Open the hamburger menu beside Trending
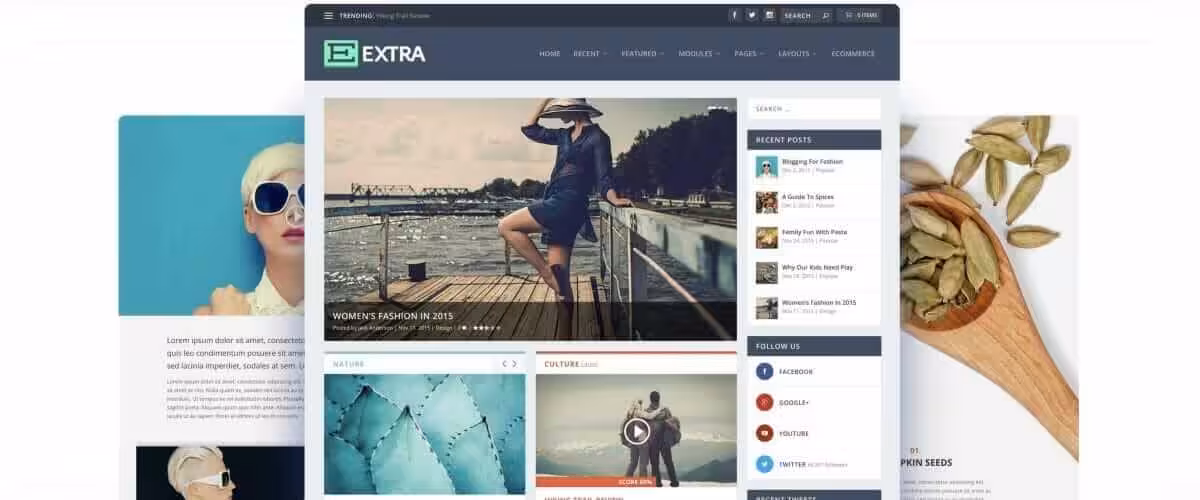 pos(328,15)
